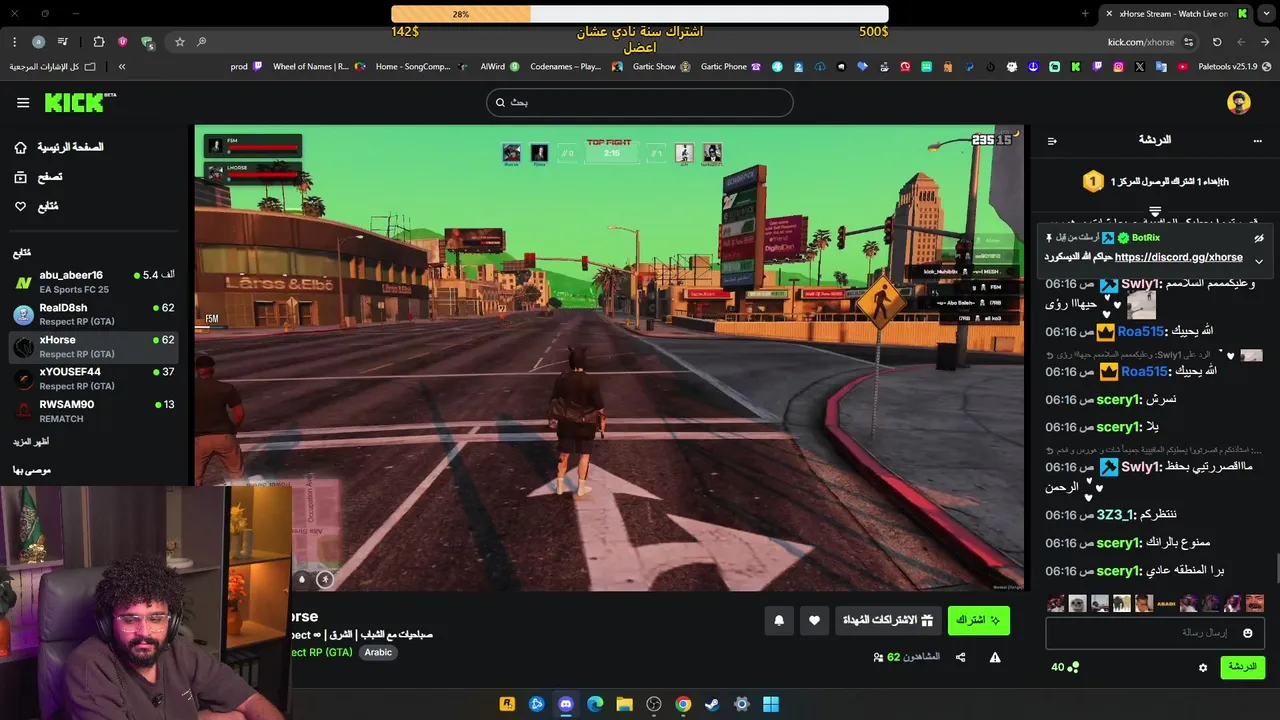Open a new browser tab

(1085, 14)
